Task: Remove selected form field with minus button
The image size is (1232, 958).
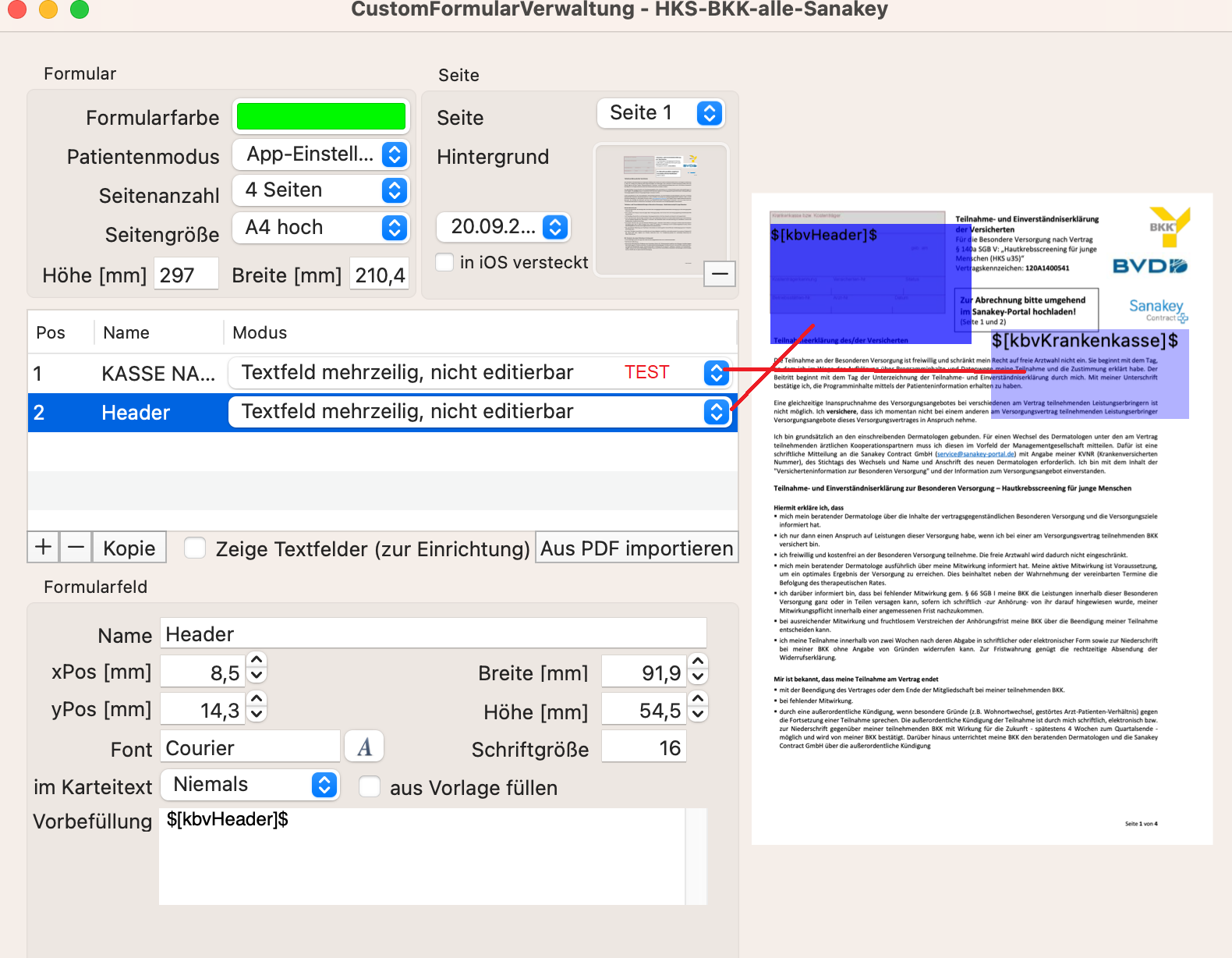Action: [x=76, y=548]
